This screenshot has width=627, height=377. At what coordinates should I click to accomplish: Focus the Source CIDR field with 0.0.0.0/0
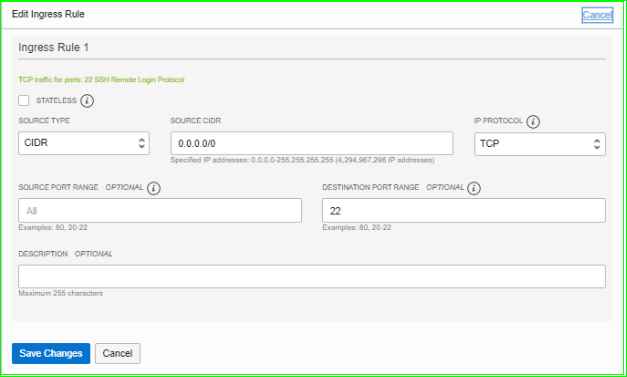pyautogui.click(x=312, y=143)
